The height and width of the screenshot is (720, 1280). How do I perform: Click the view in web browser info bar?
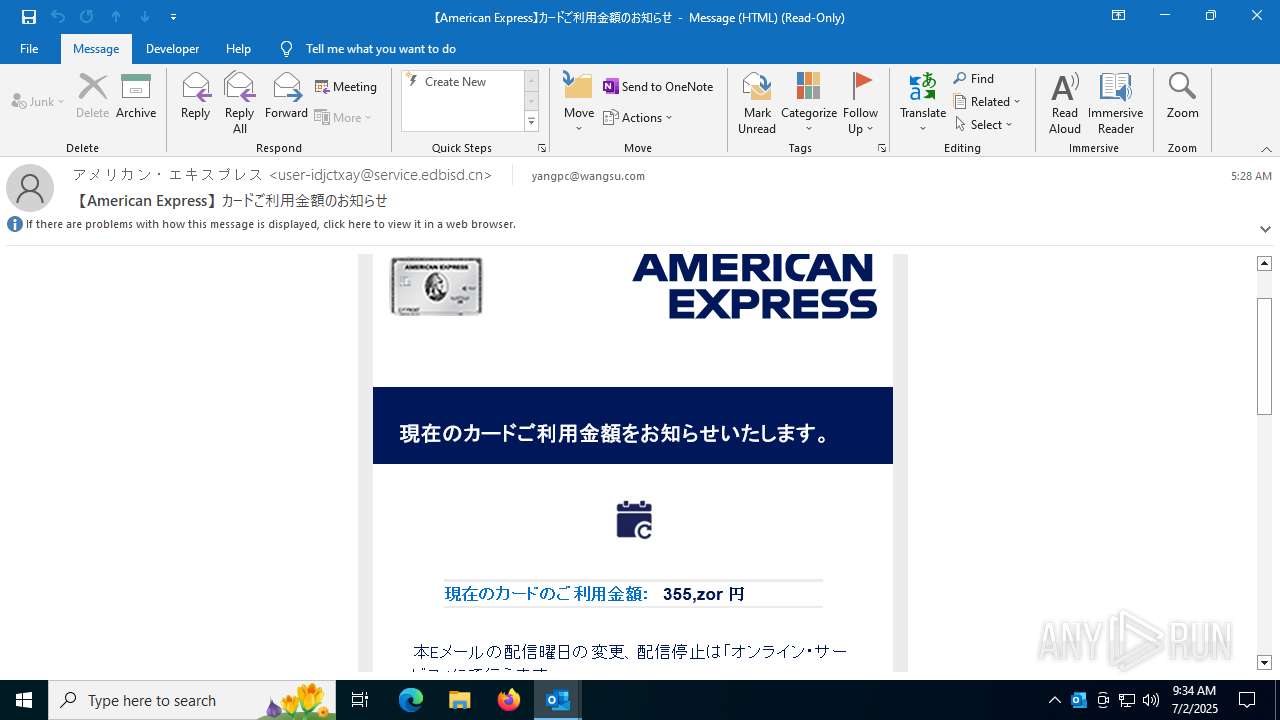point(271,224)
